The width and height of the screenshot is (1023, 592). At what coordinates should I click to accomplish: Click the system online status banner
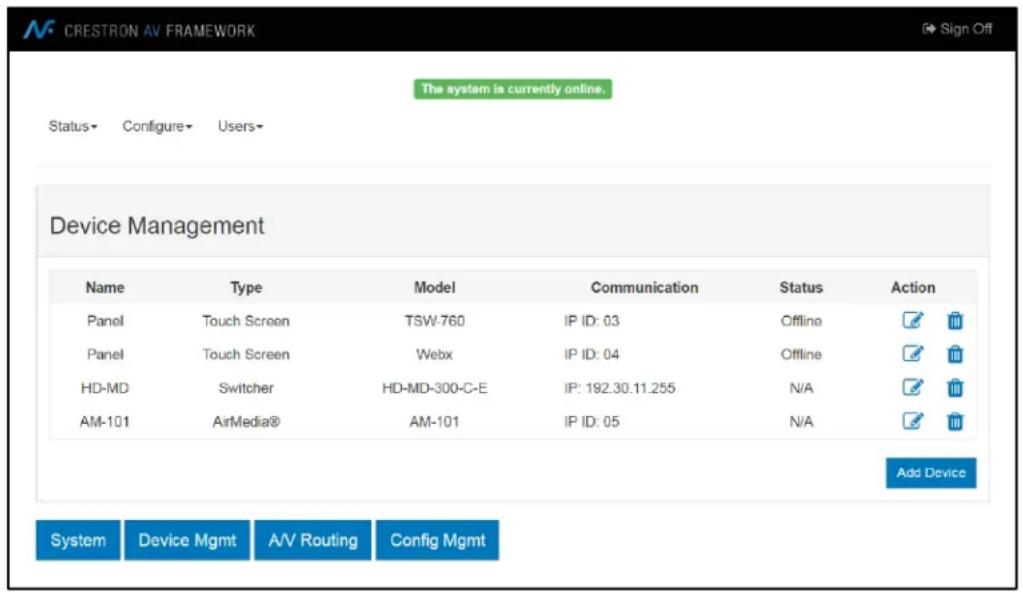pos(513,89)
